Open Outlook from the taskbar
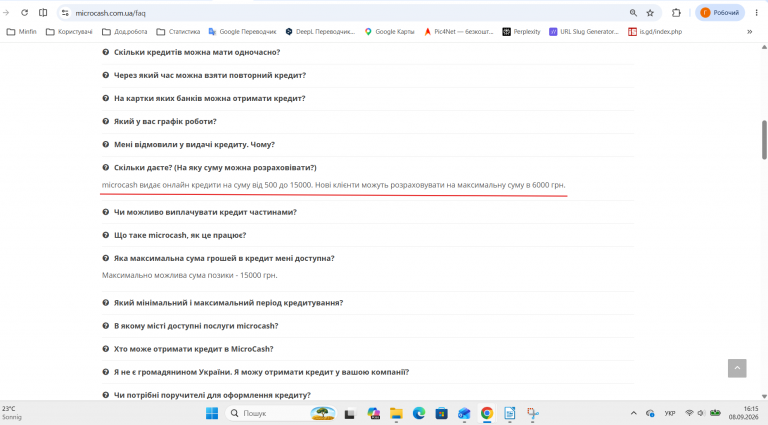Viewport: 768px width, 425px height. coord(464,414)
